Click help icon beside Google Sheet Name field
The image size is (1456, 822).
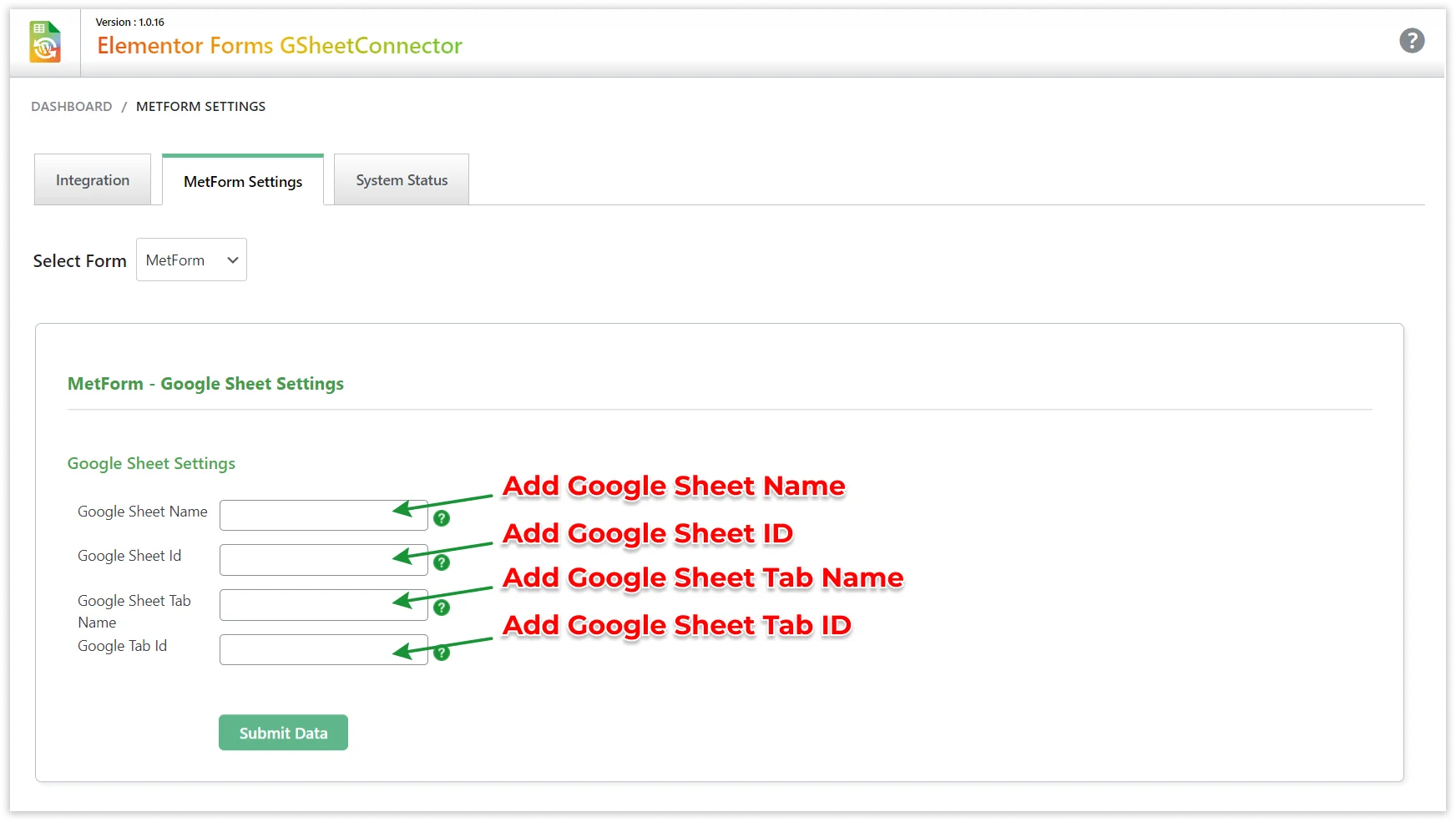(442, 518)
